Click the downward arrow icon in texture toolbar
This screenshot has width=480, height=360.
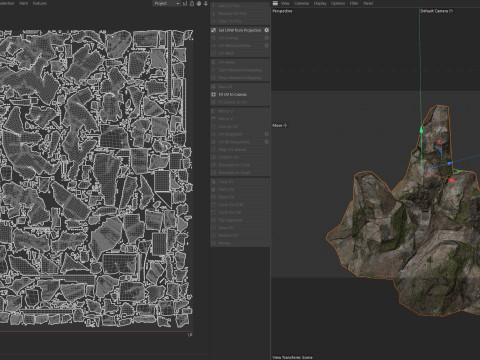pyautogui.click(x=206, y=3)
